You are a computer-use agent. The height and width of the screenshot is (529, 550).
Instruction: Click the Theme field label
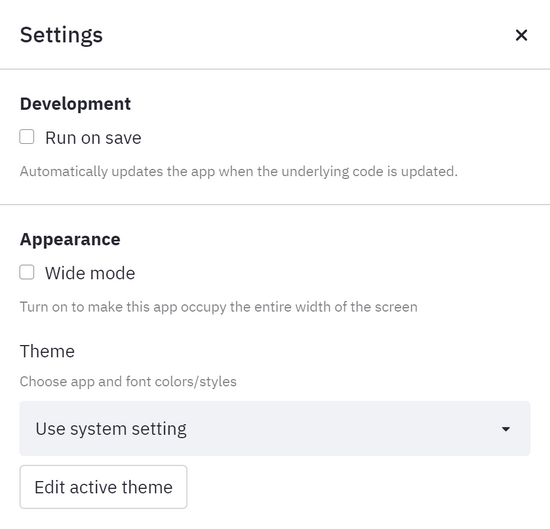tap(47, 351)
